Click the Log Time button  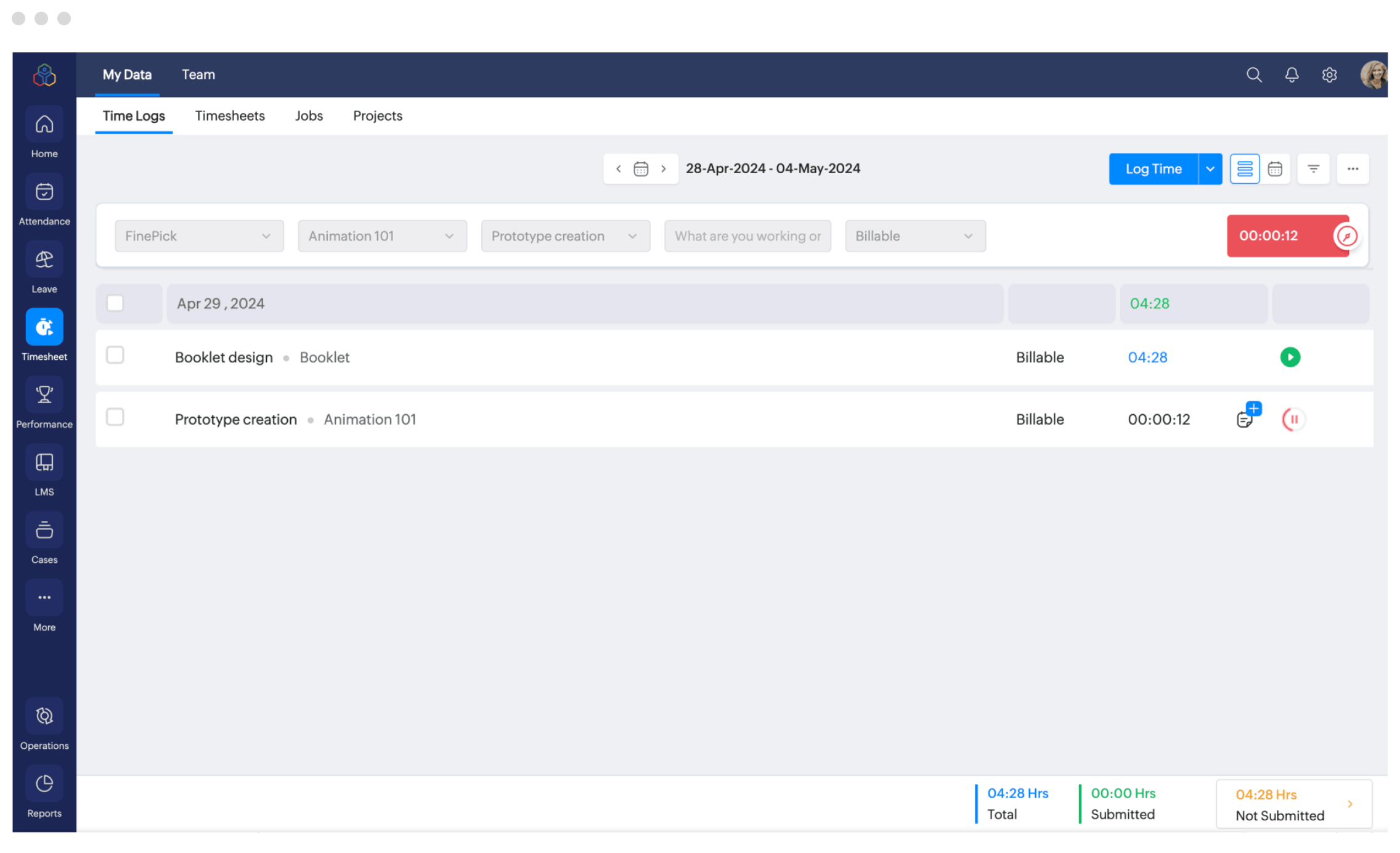click(x=1153, y=168)
